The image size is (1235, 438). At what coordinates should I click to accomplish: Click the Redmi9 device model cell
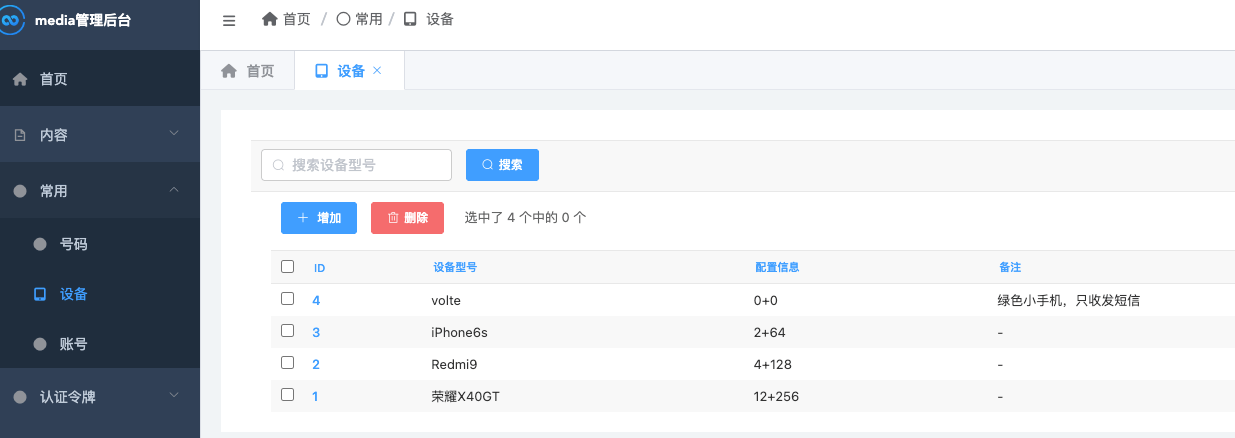[x=454, y=364]
